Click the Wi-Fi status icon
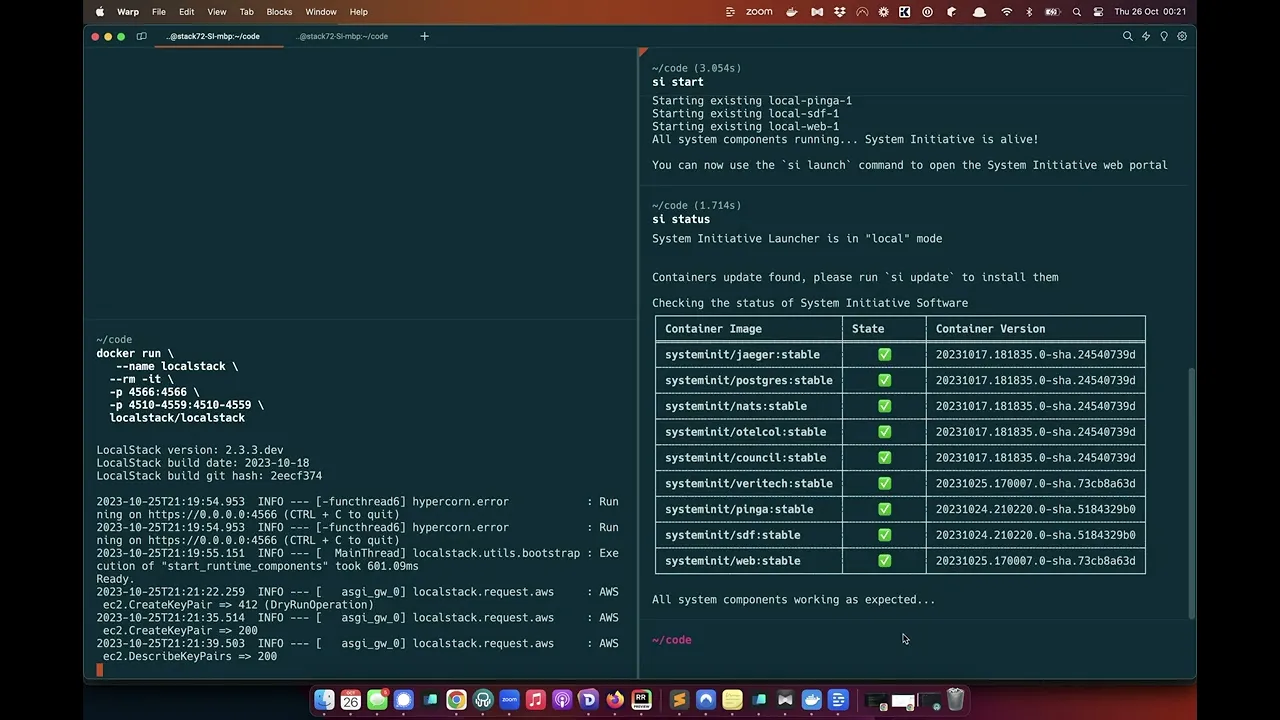The width and height of the screenshot is (1280, 720). coord(1006,12)
